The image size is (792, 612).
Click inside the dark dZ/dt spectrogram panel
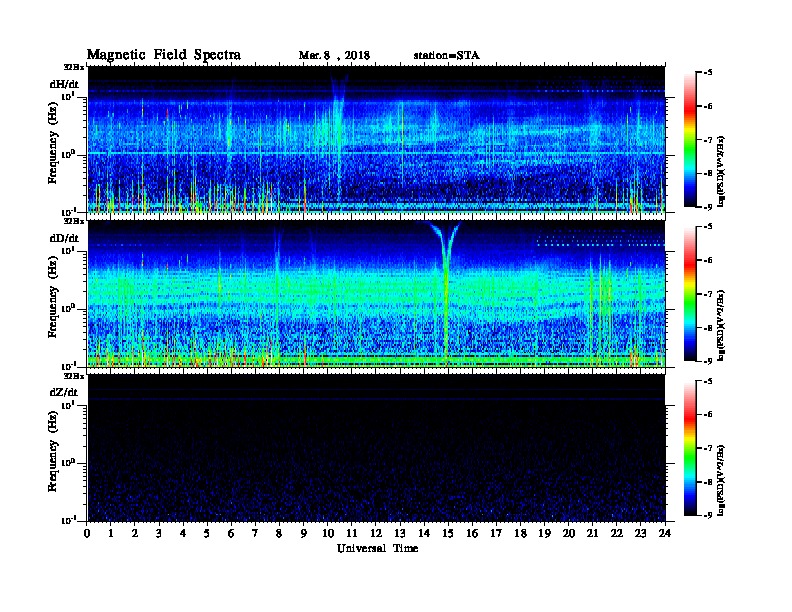tap(376, 448)
